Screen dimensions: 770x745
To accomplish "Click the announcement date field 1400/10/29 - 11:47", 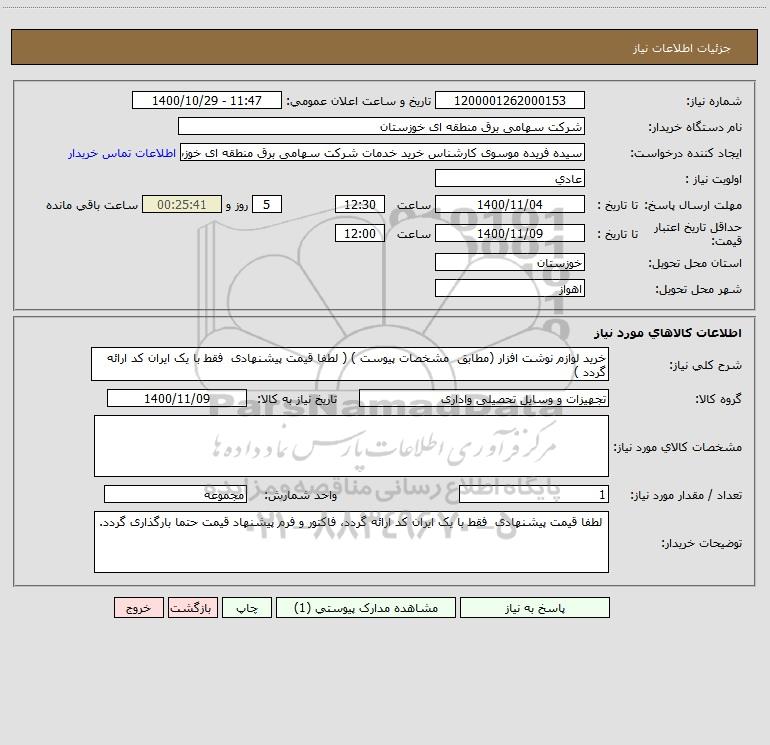I will (x=207, y=100).
